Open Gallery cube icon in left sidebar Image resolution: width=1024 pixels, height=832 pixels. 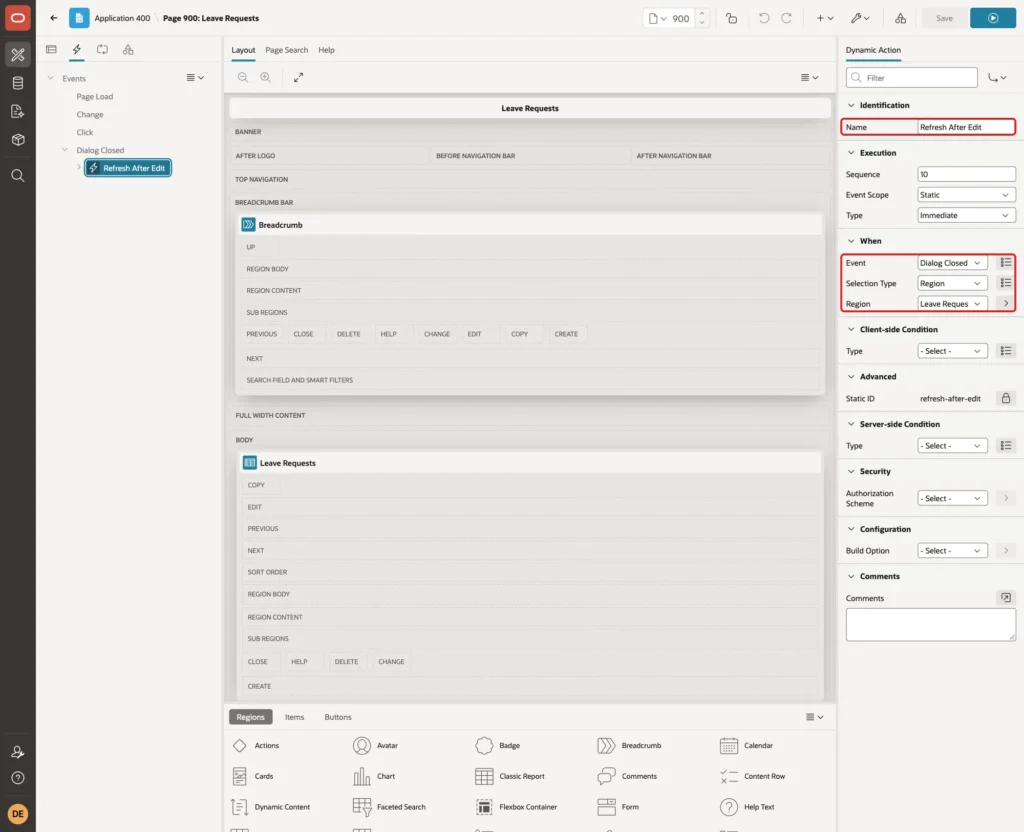pyautogui.click(x=18, y=139)
